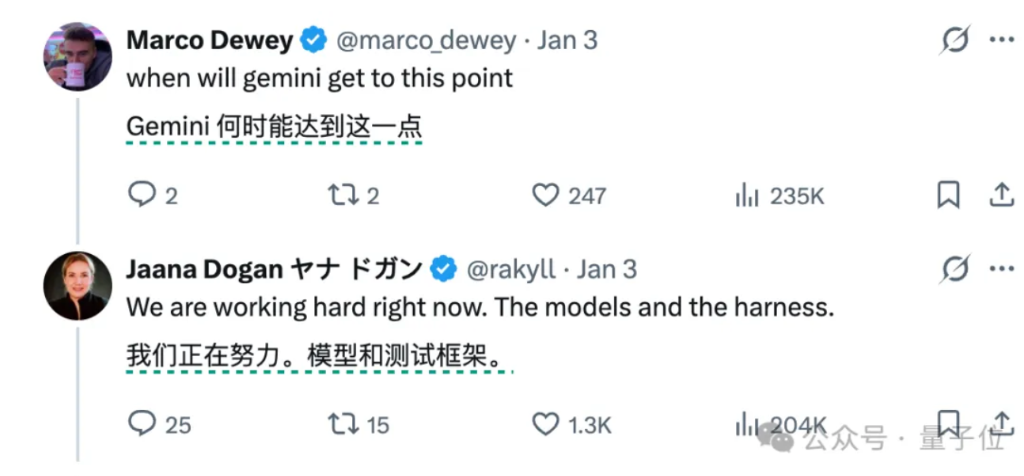Share Marco Dewey's tweet
The image size is (1024, 476).
point(1001,194)
